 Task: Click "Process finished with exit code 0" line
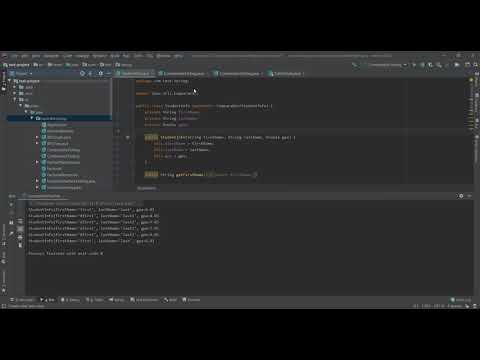pyautogui.click(x=66, y=253)
